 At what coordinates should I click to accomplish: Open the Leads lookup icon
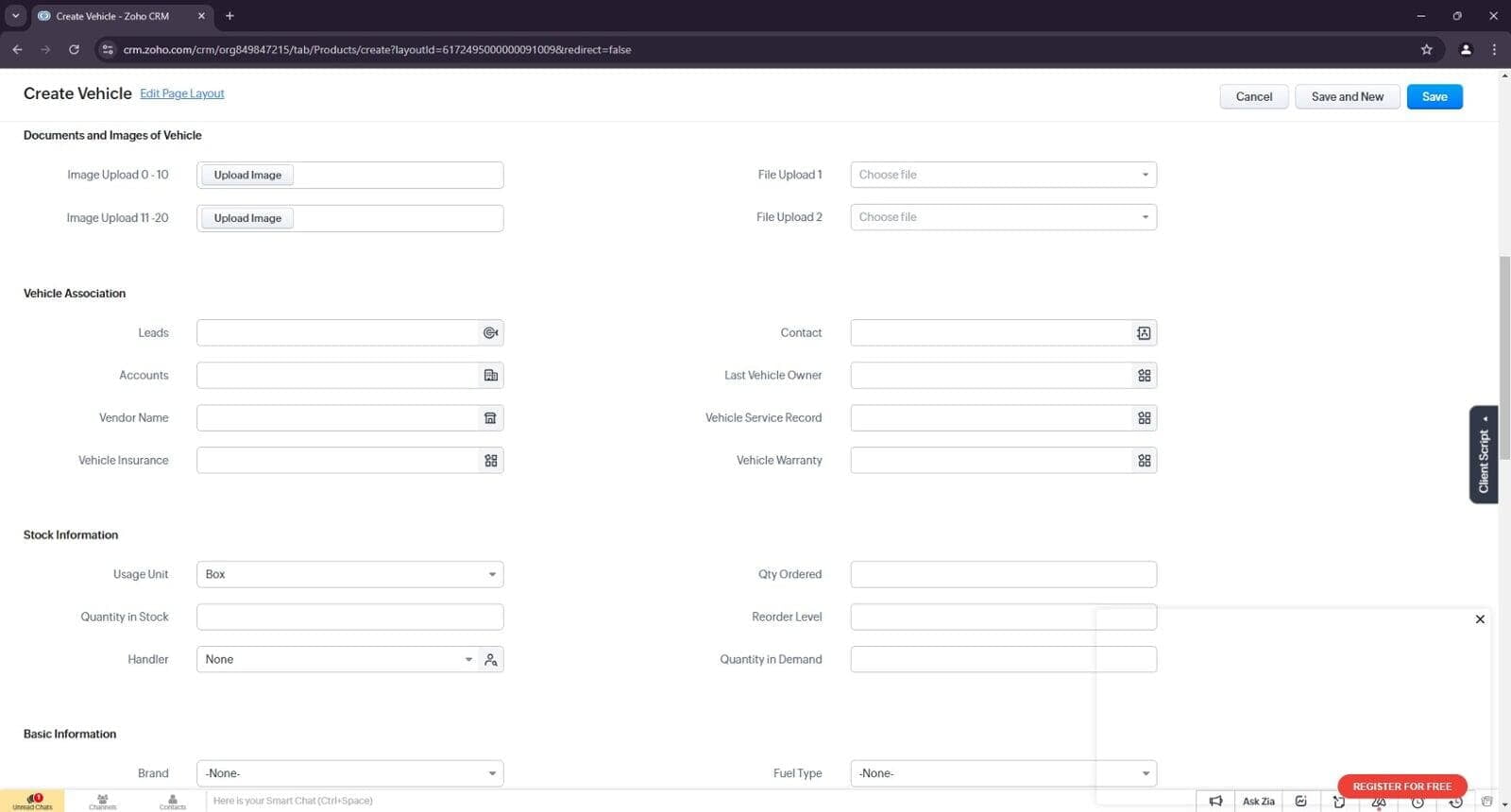(x=490, y=332)
